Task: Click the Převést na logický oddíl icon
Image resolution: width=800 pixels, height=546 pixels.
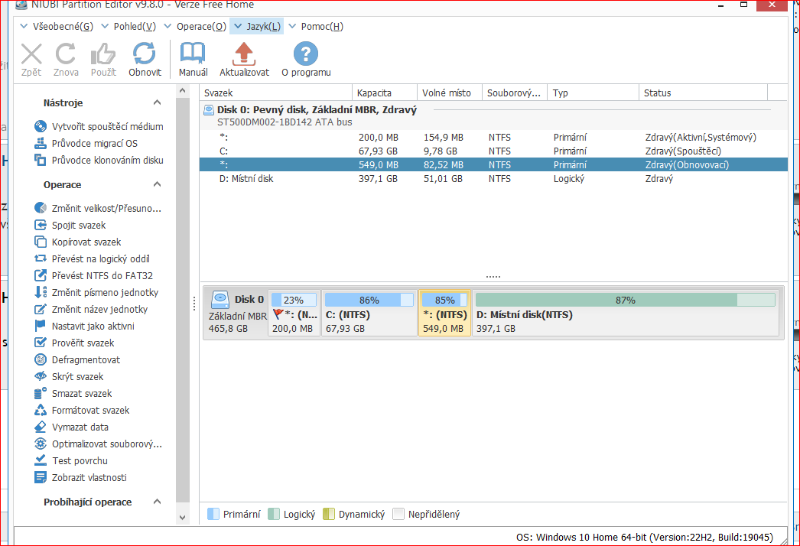Action: (40, 258)
